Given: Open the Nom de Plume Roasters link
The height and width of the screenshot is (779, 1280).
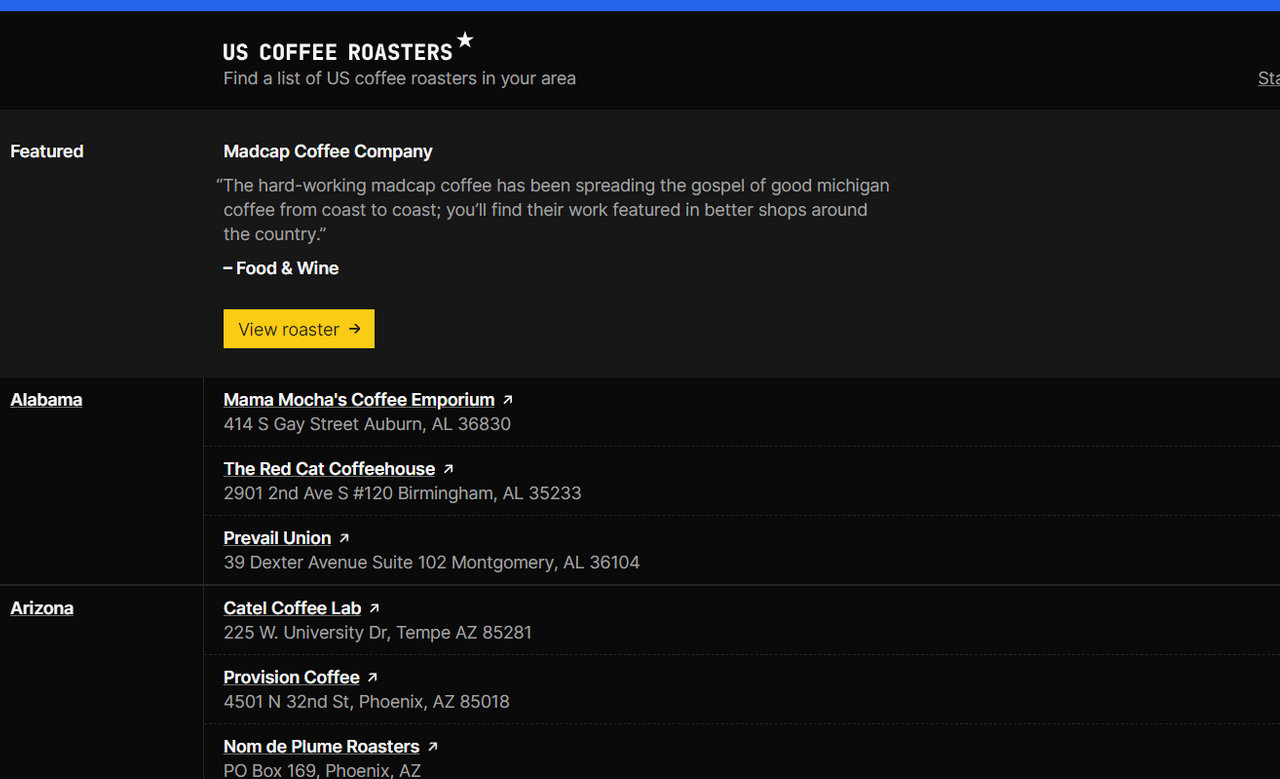Looking at the screenshot, I should (x=321, y=746).
